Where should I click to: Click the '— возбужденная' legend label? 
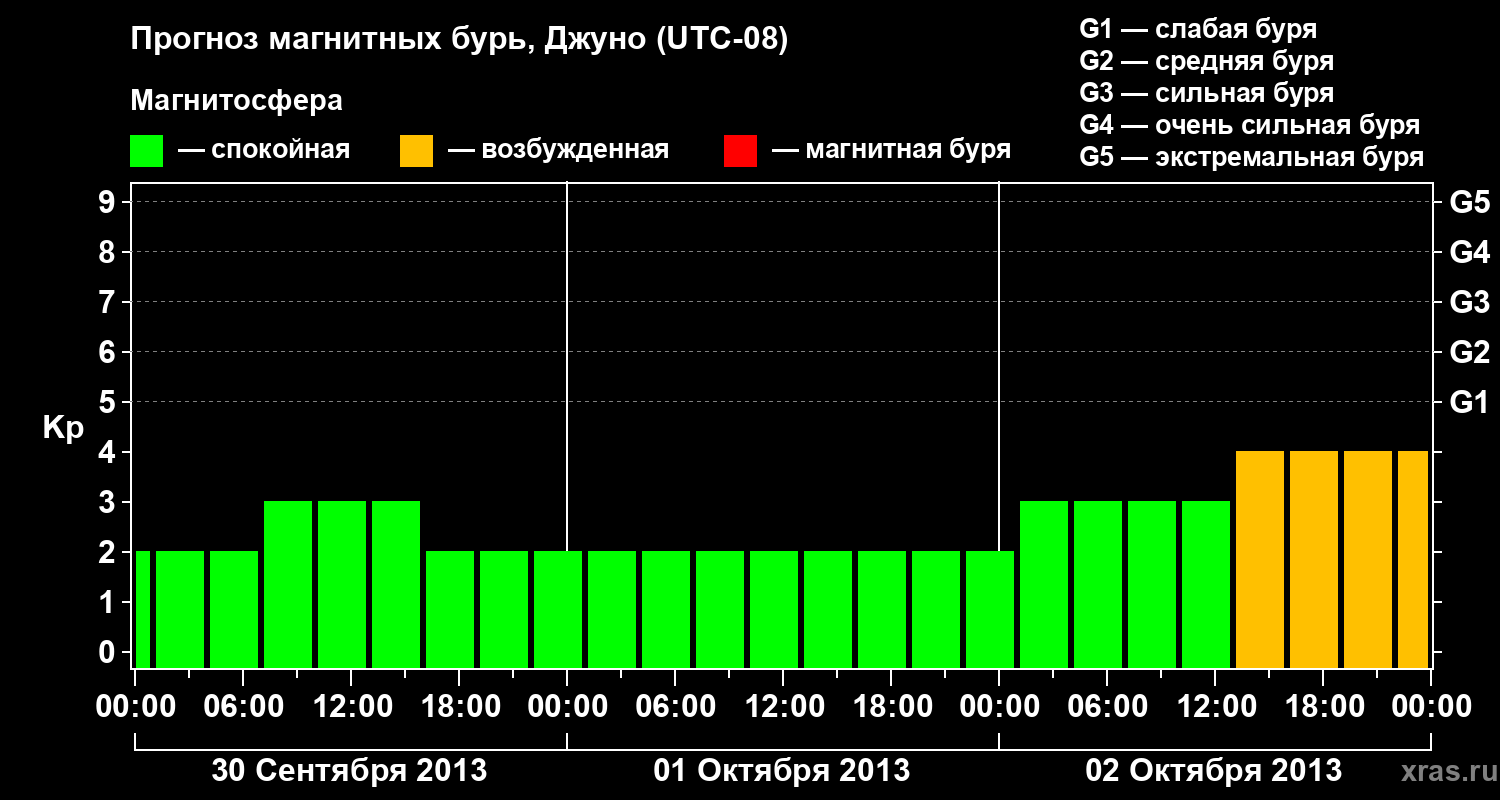click(x=559, y=150)
